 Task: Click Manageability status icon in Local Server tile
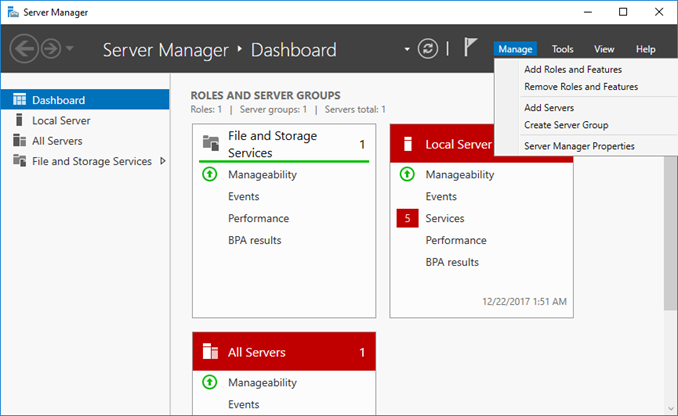[x=407, y=174]
